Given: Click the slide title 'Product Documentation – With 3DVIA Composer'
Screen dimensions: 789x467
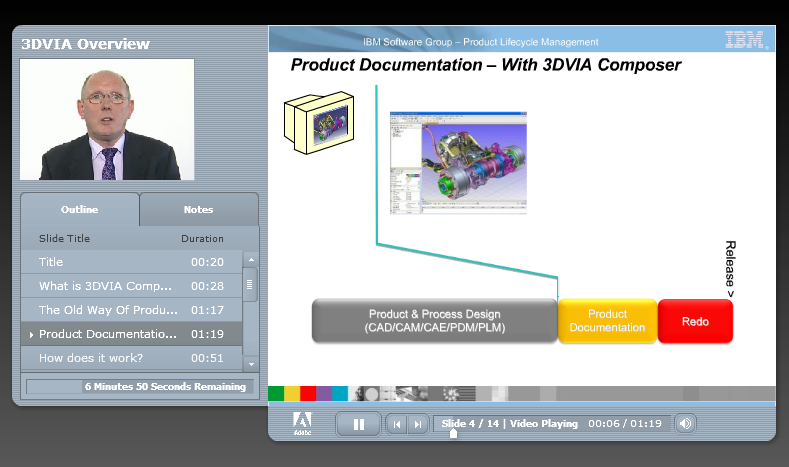Looking at the screenshot, I should [486, 65].
